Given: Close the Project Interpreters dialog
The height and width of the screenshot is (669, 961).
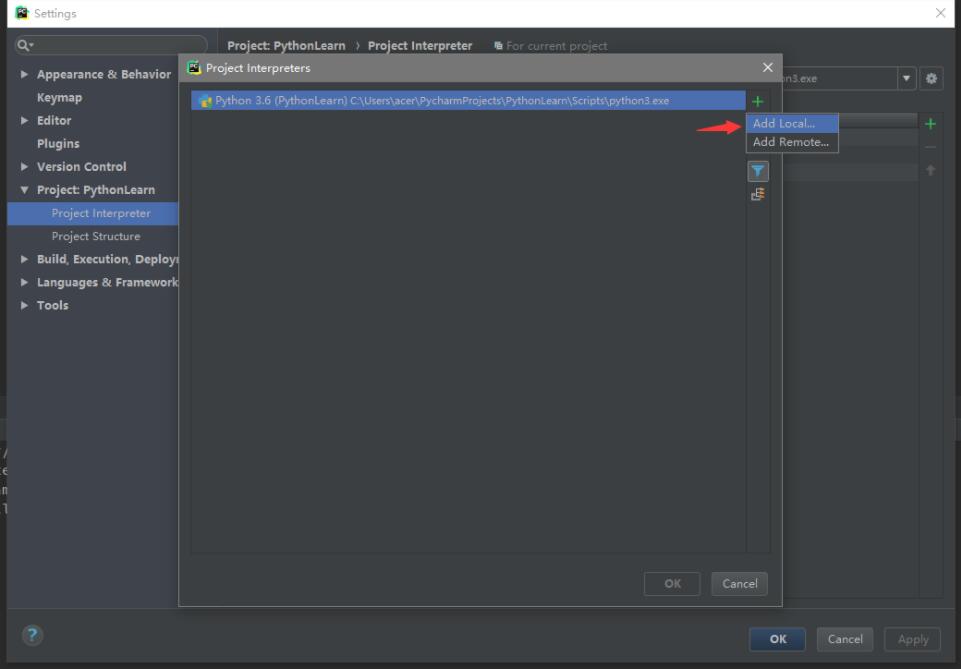Looking at the screenshot, I should click(767, 67).
